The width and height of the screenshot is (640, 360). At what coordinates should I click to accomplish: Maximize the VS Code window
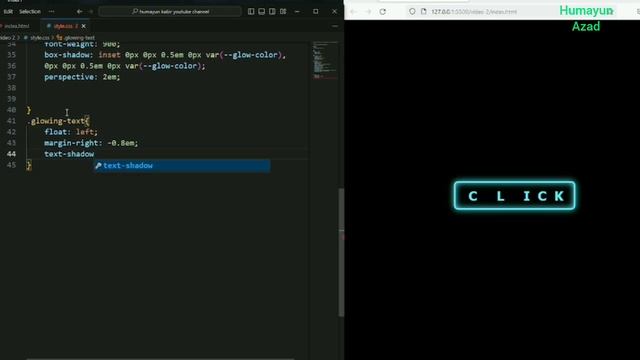click(316, 11)
